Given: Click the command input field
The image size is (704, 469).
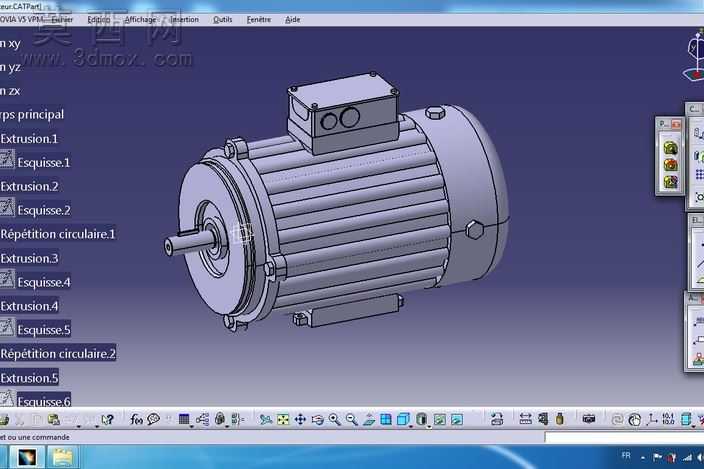Looking at the screenshot, I should pos(624,437).
